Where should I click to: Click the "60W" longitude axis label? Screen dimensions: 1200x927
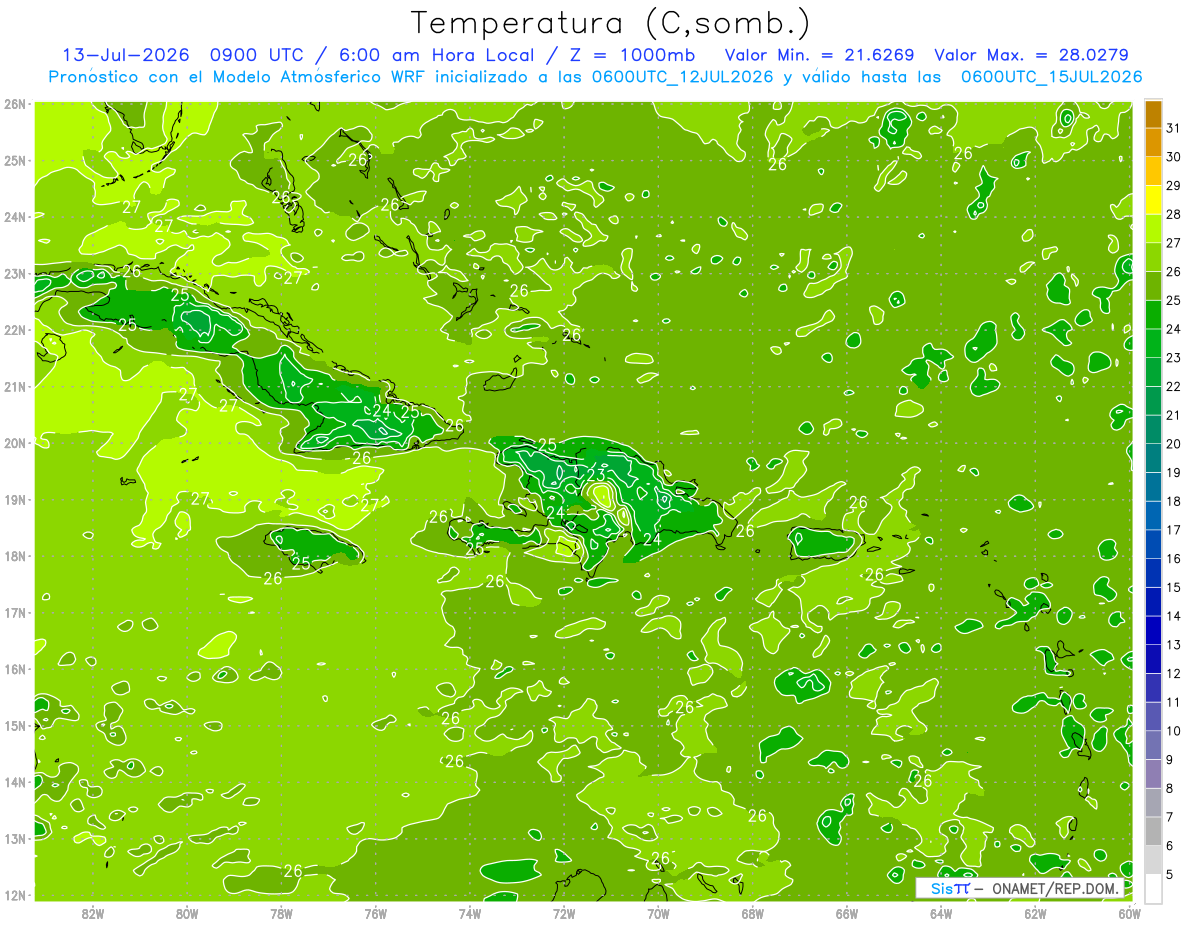[x=1129, y=913]
